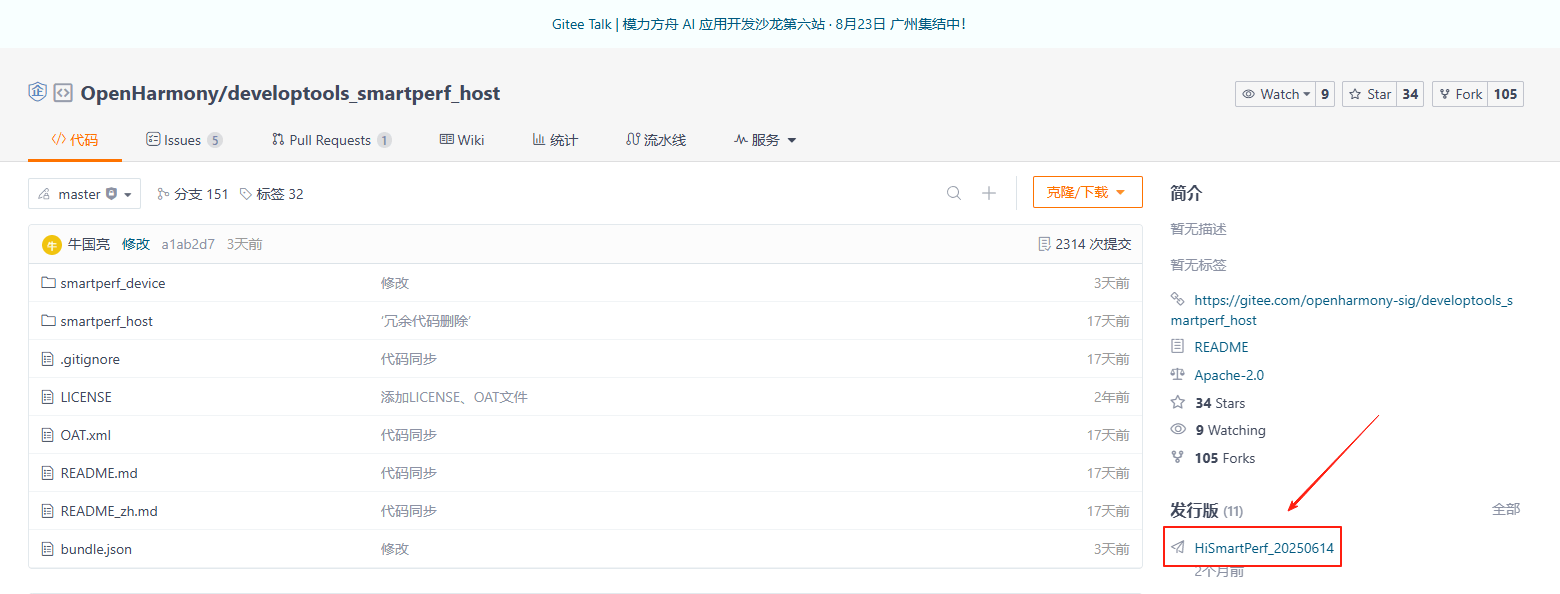
Task: Open the master branch dropdown
Action: click(84, 194)
